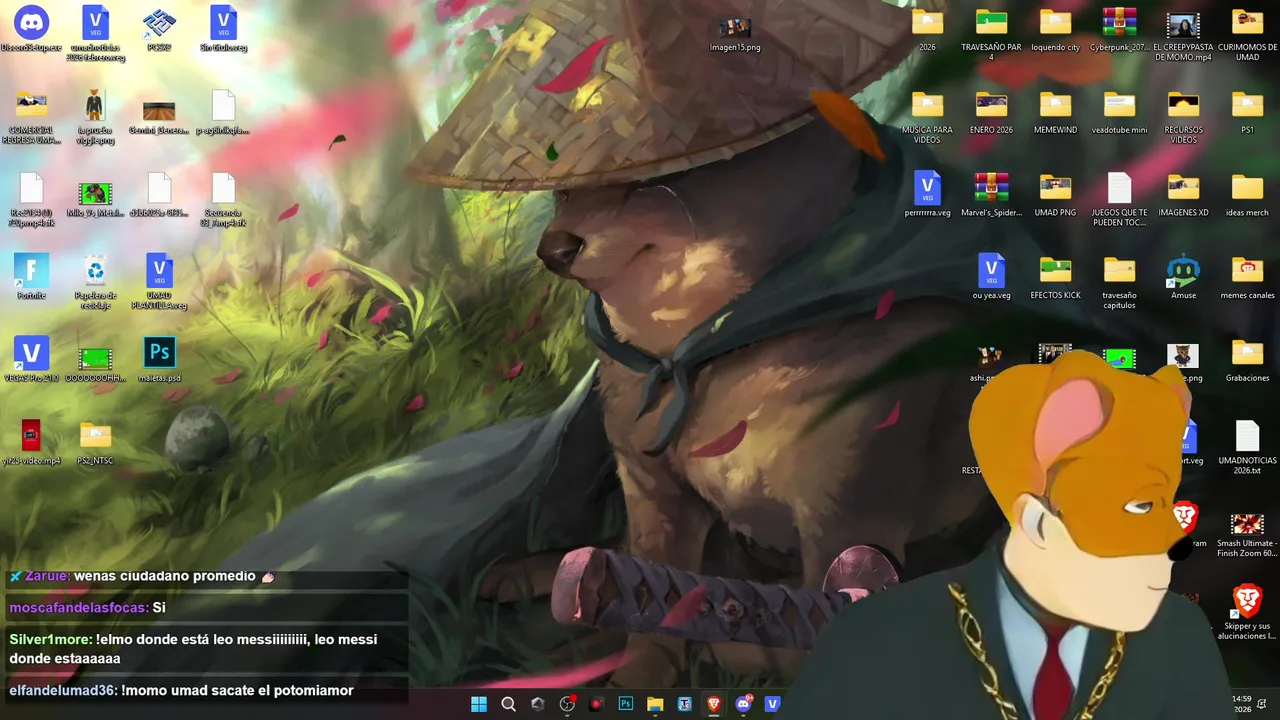Click chat username Silver1more

[x=50, y=640]
